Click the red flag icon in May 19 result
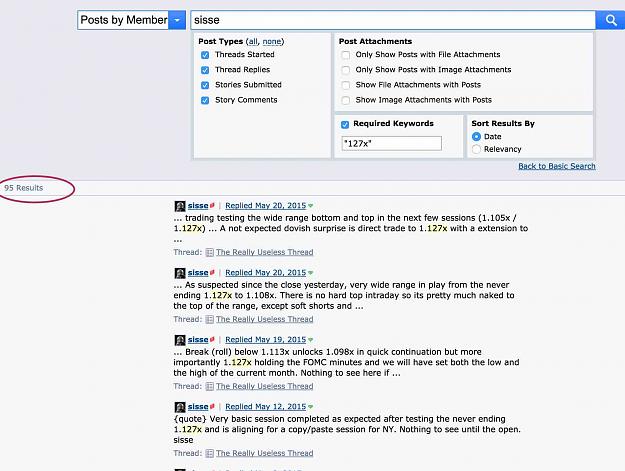The height and width of the screenshot is (471, 625). click(212, 340)
